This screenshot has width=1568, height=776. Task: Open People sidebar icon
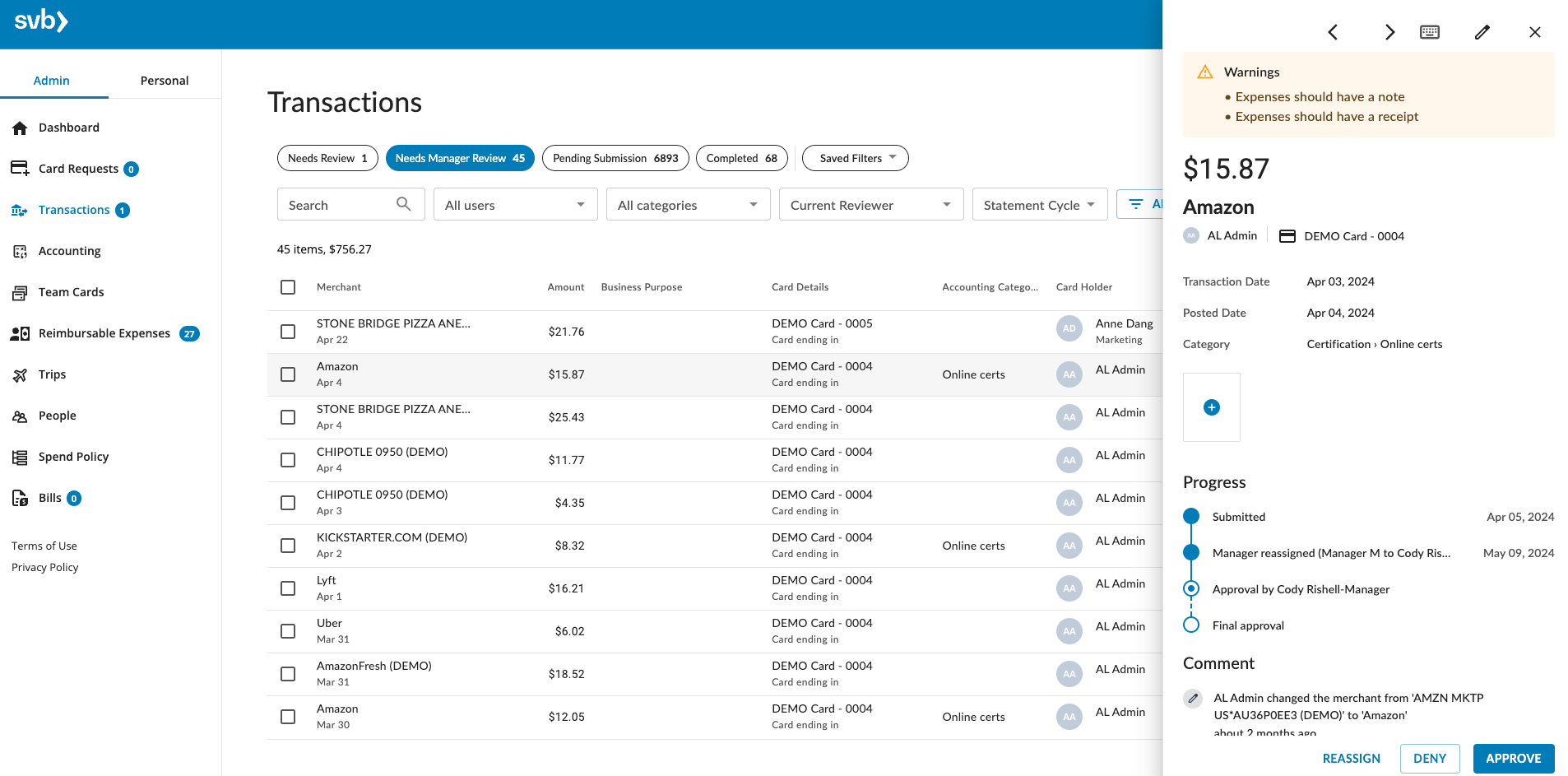click(20, 416)
